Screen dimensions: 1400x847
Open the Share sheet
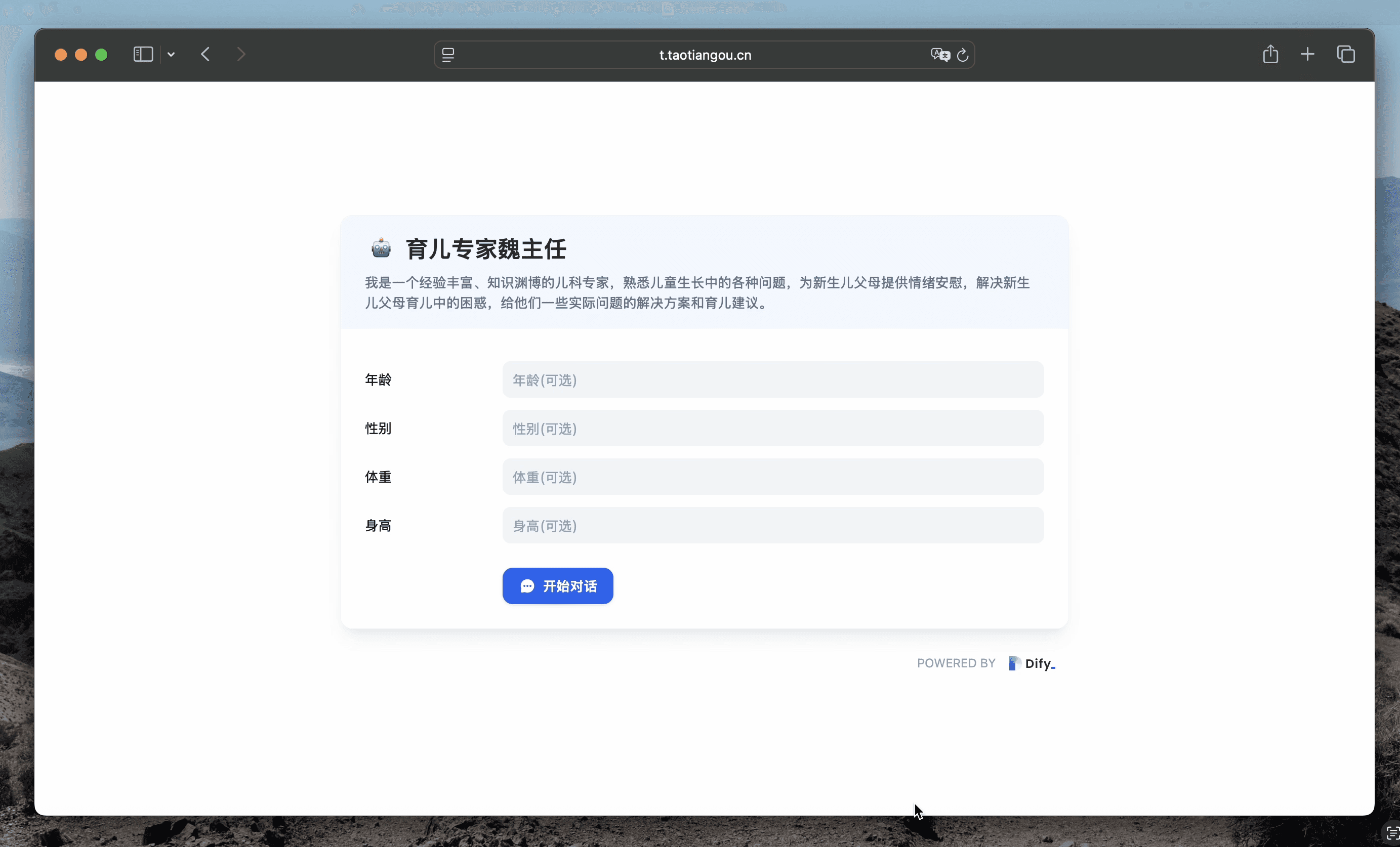(x=1270, y=54)
